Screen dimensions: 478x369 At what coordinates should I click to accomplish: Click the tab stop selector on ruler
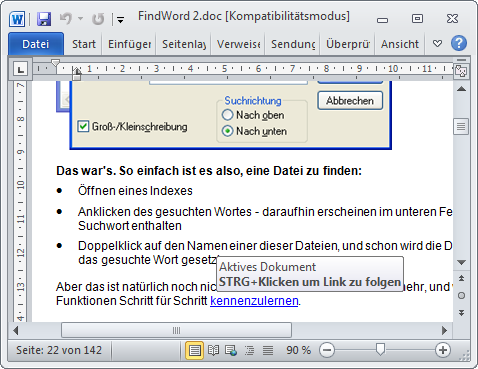coord(20,69)
